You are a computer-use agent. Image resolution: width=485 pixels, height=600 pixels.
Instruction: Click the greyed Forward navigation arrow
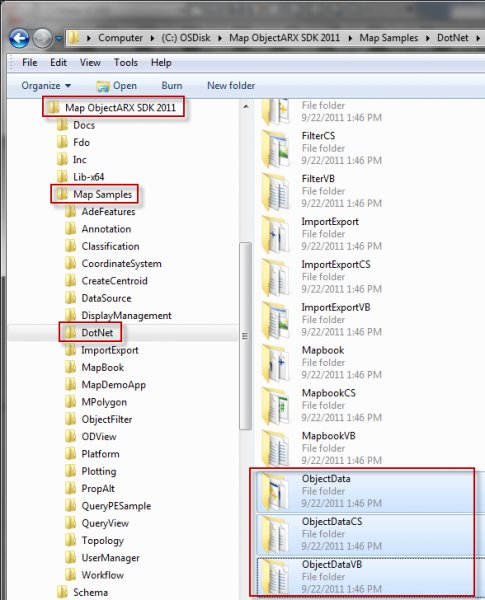coord(42,38)
